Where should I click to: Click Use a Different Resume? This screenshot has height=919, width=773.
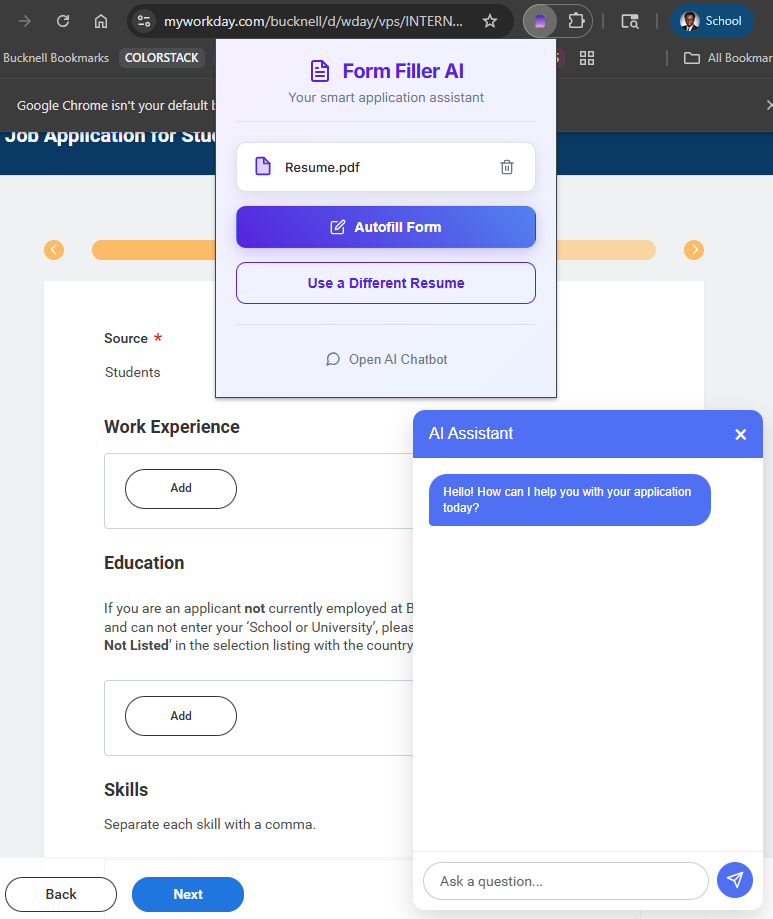coord(386,283)
